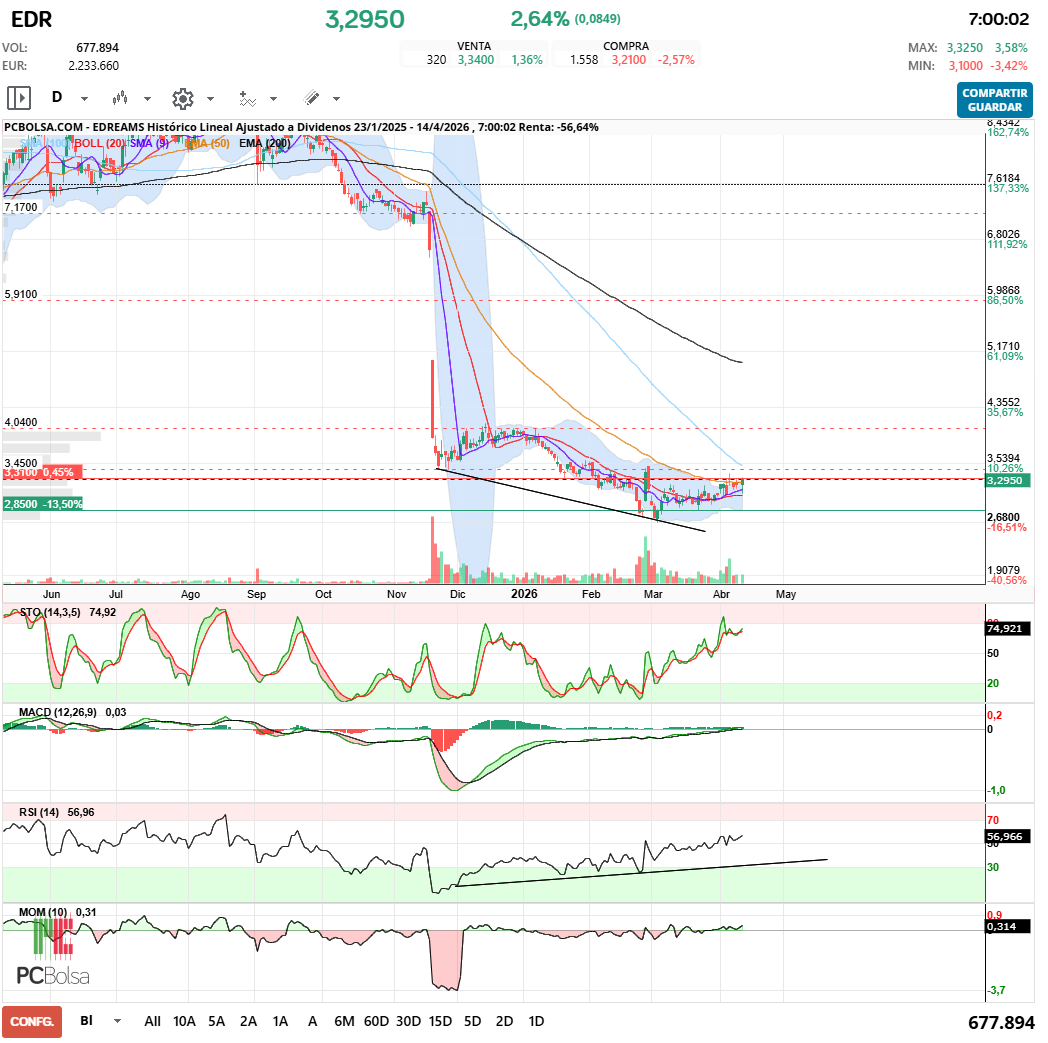
Task: Click the VOL 677.894 value at top
Action: 98,48
